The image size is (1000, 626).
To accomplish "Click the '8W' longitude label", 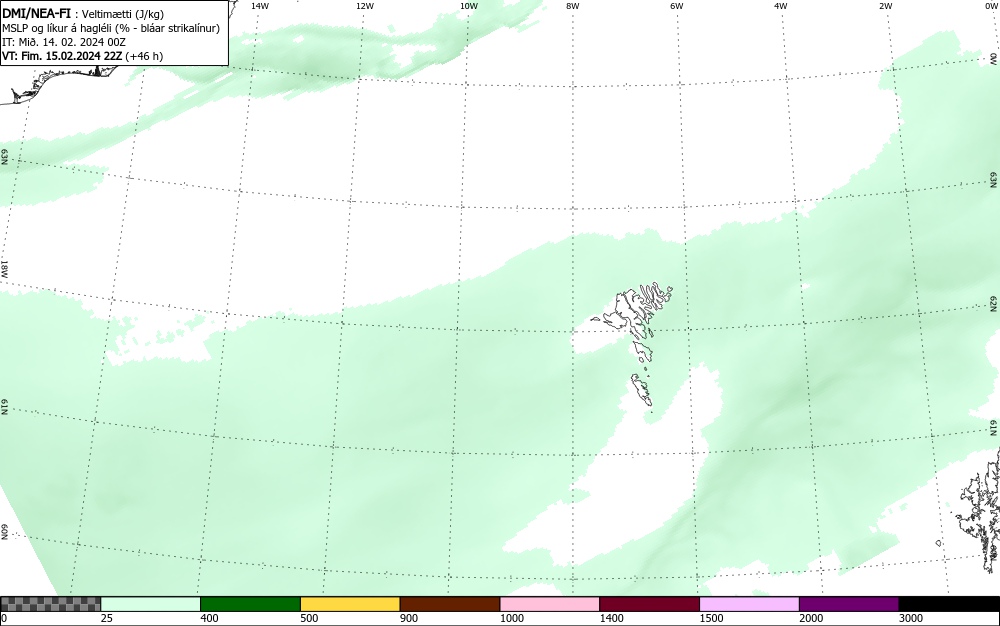I will click(573, 6).
